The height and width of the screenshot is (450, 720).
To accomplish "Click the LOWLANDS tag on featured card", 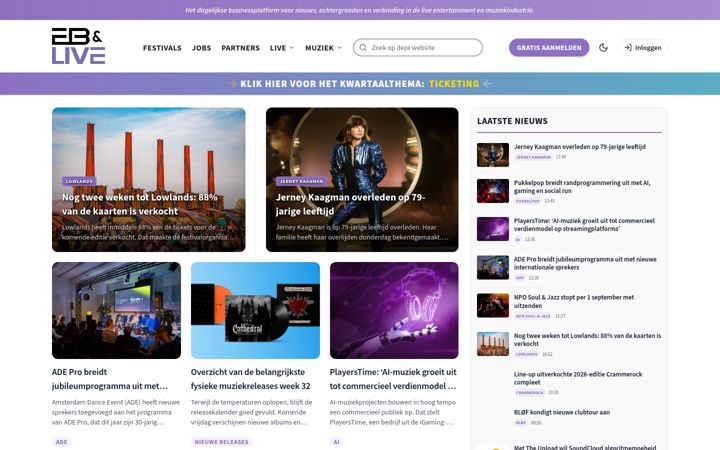I will (79, 181).
